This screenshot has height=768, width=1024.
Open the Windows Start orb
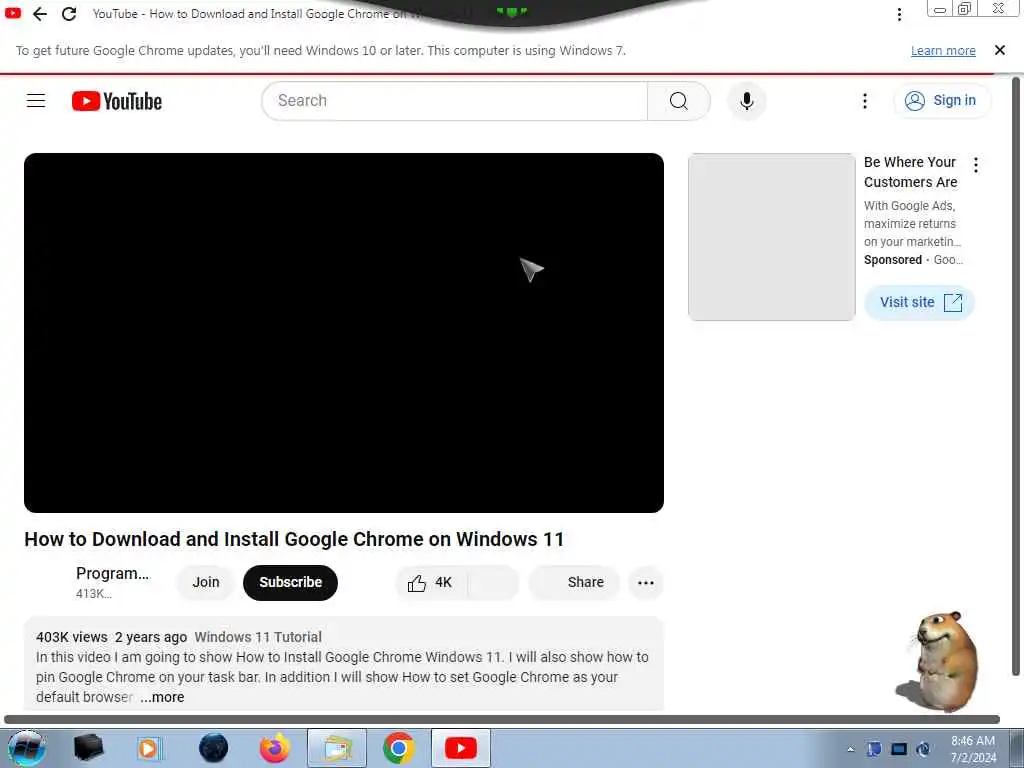point(26,748)
